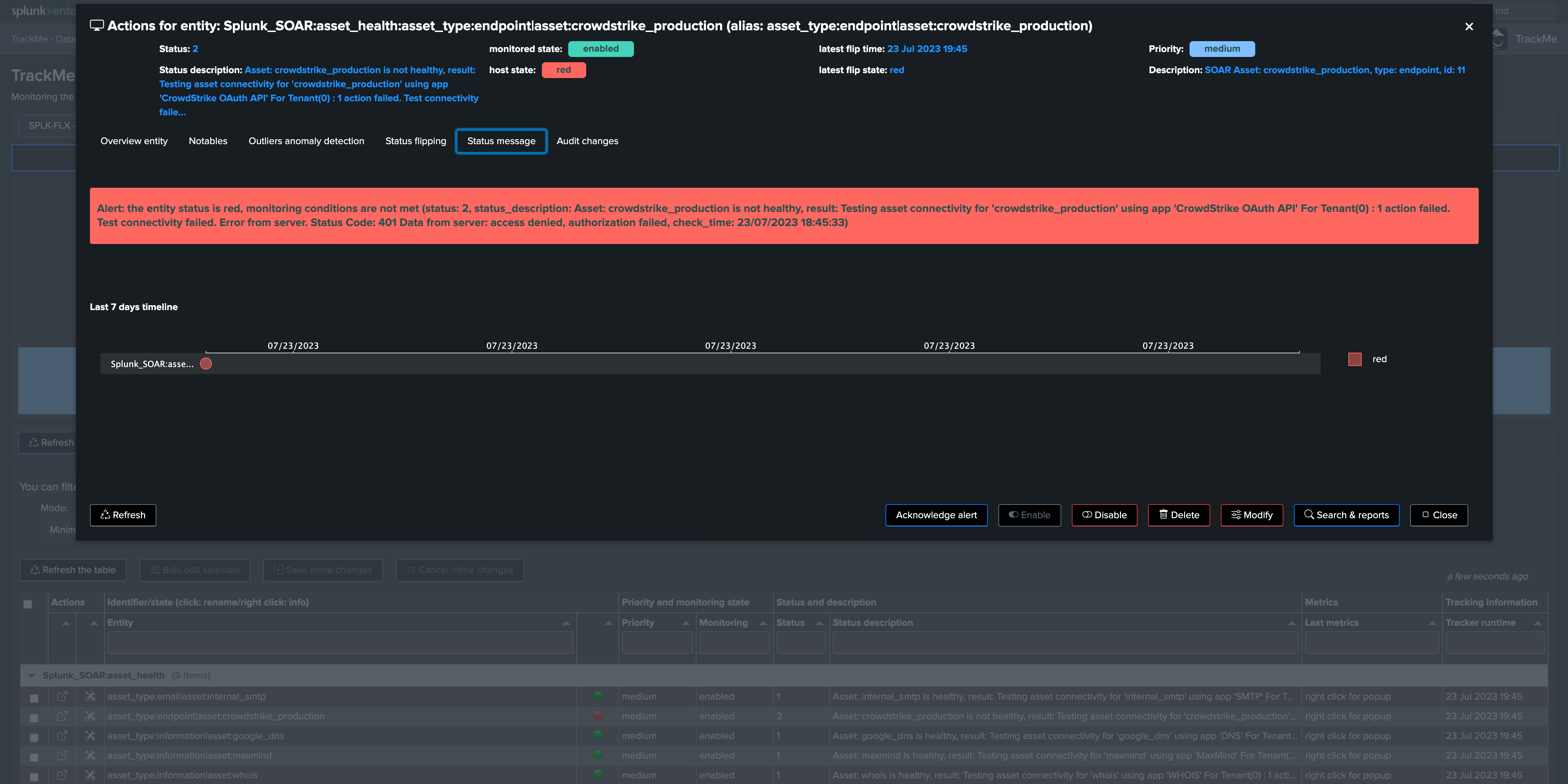Sort by Tracker runtime column arrow
This screenshot has width=1568, height=784.
click(x=1537, y=623)
